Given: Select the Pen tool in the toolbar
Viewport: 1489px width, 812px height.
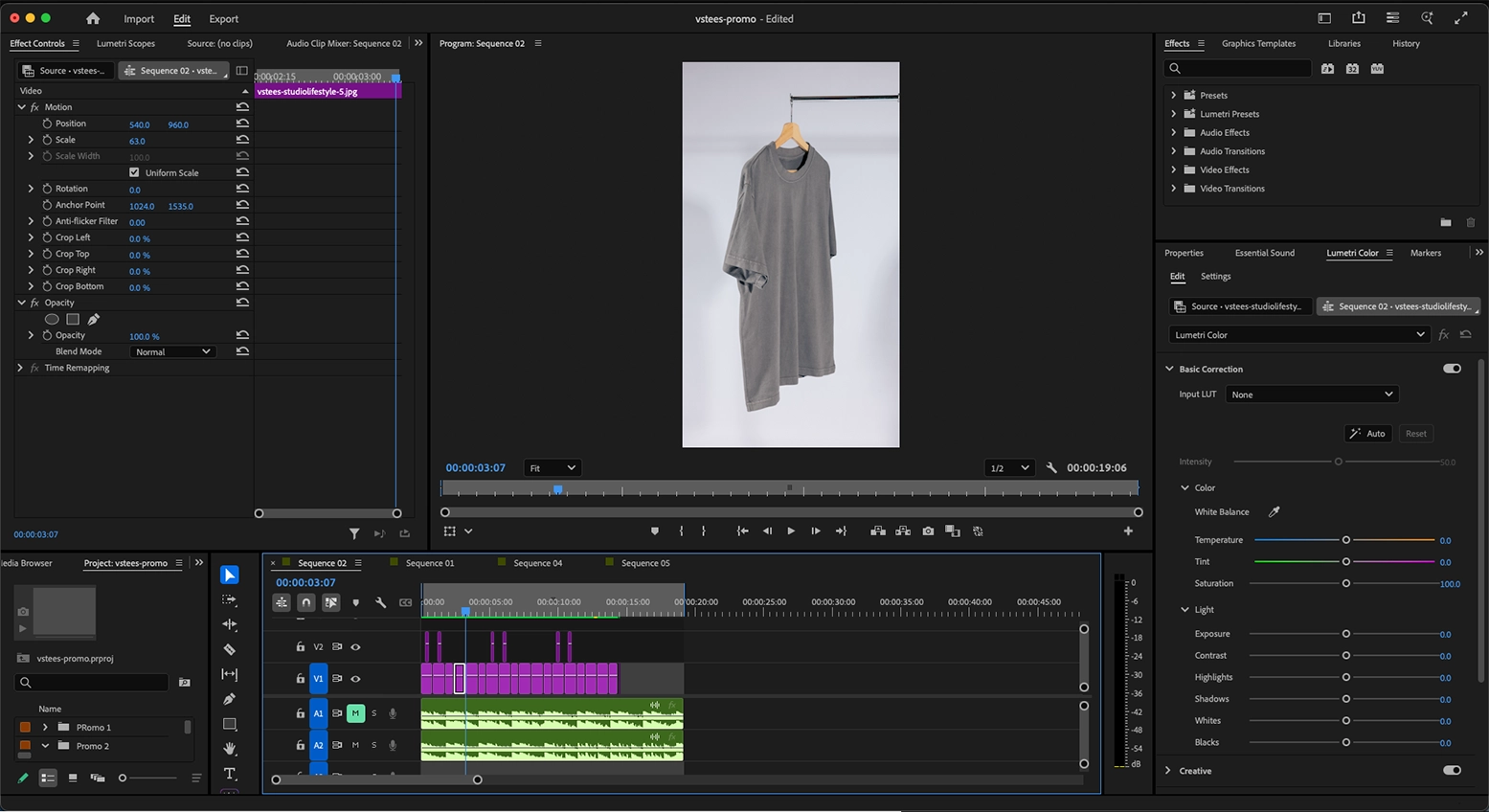Looking at the screenshot, I should coord(230,699).
